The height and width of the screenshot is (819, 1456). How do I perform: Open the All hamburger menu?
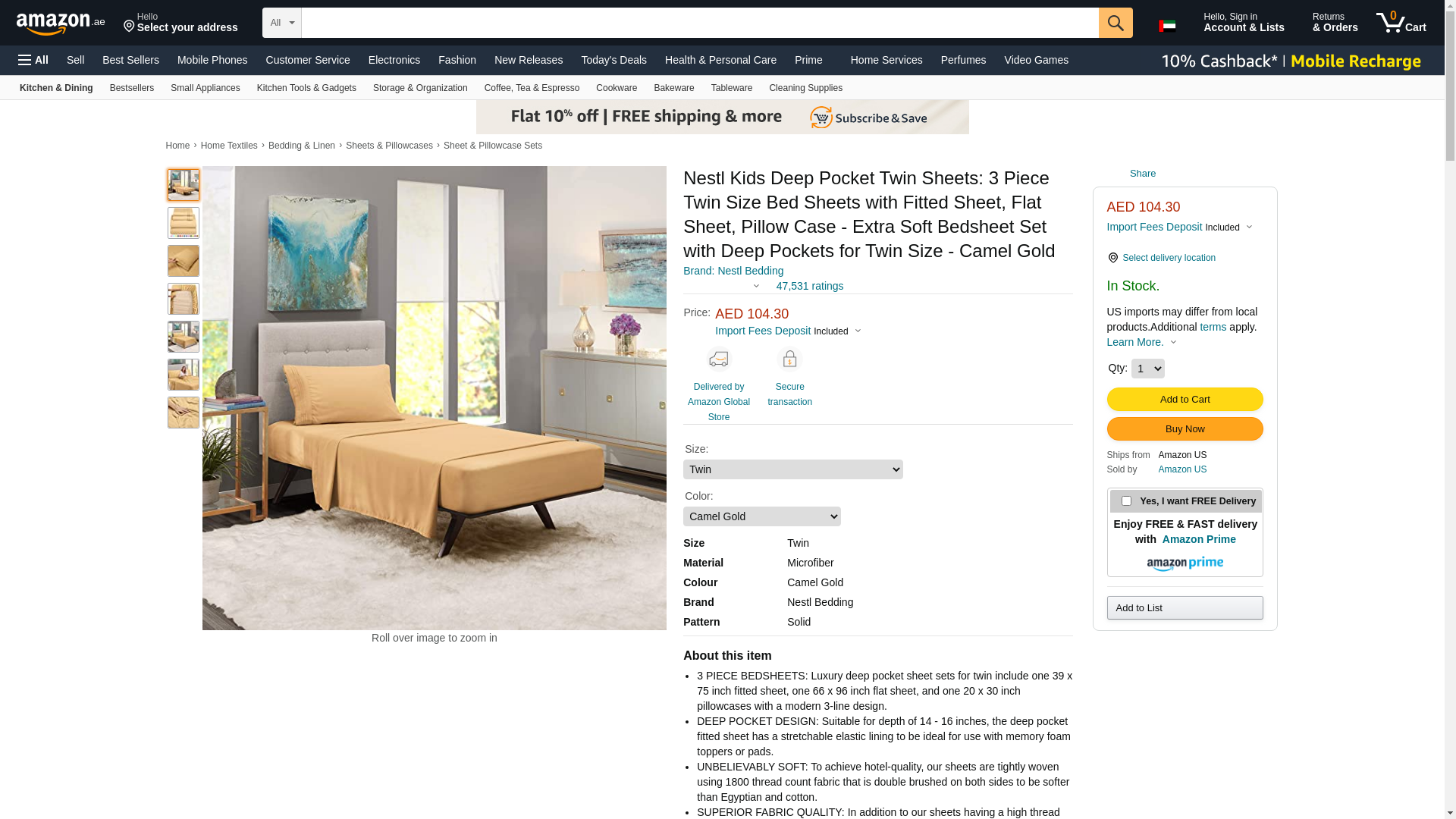coord(33,60)
